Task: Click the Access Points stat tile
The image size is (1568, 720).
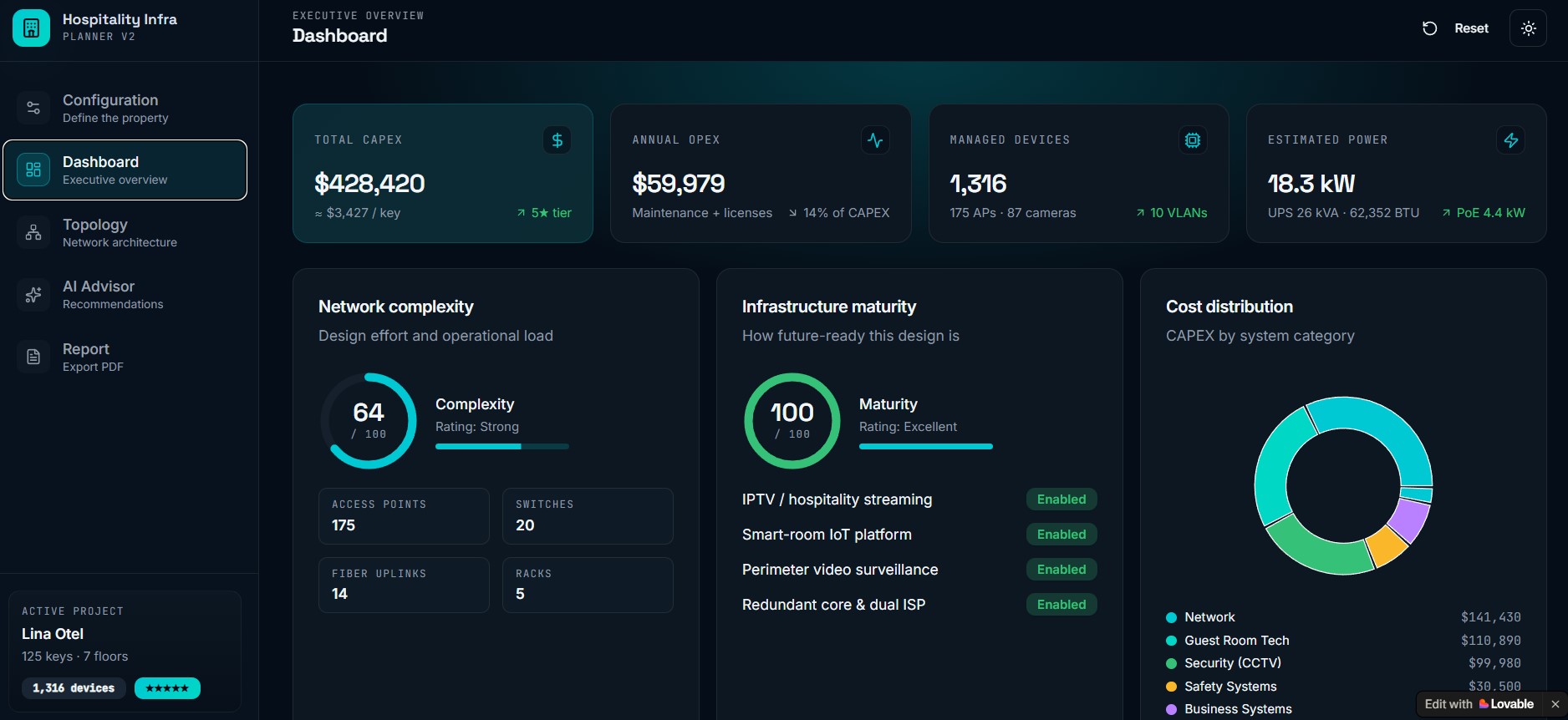Action: (x=404, y=516)
